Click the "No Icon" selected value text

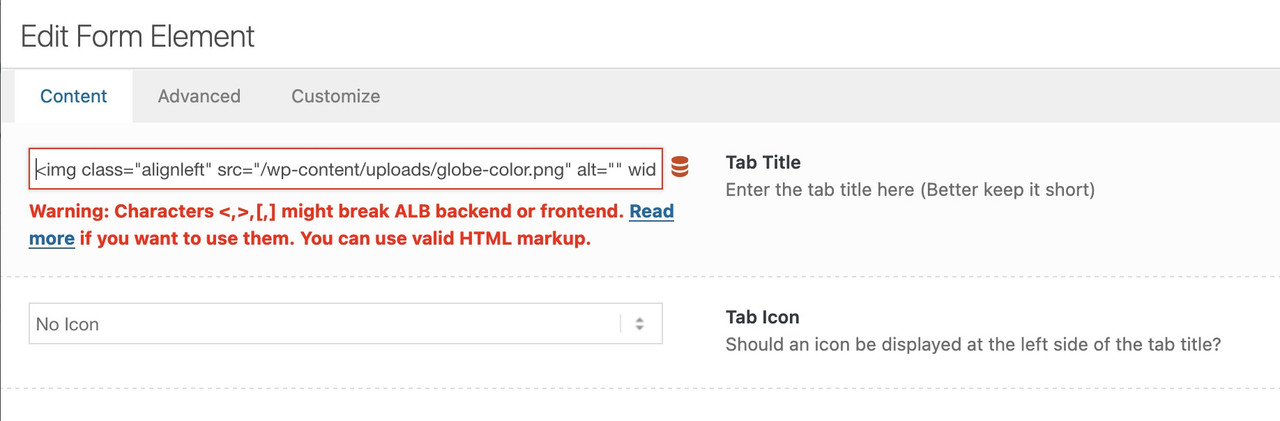tap(67, 324)
